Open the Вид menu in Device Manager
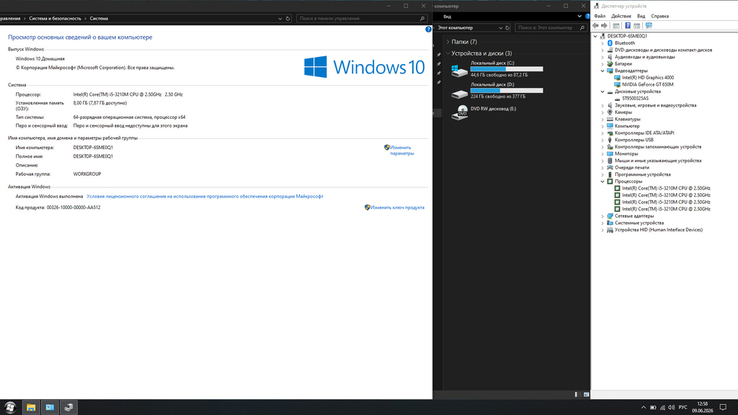This screenshot has height=415, width=738. (641, 16)
